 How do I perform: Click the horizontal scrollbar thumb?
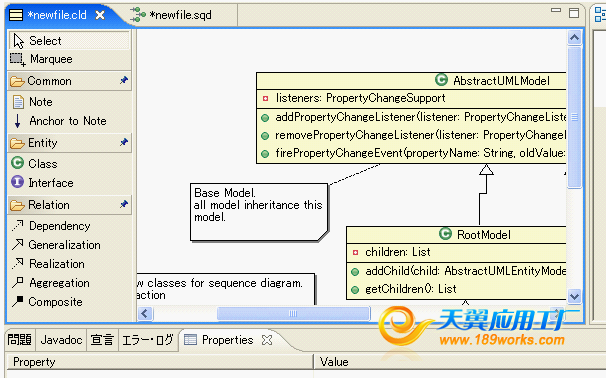tap(293, 313)
